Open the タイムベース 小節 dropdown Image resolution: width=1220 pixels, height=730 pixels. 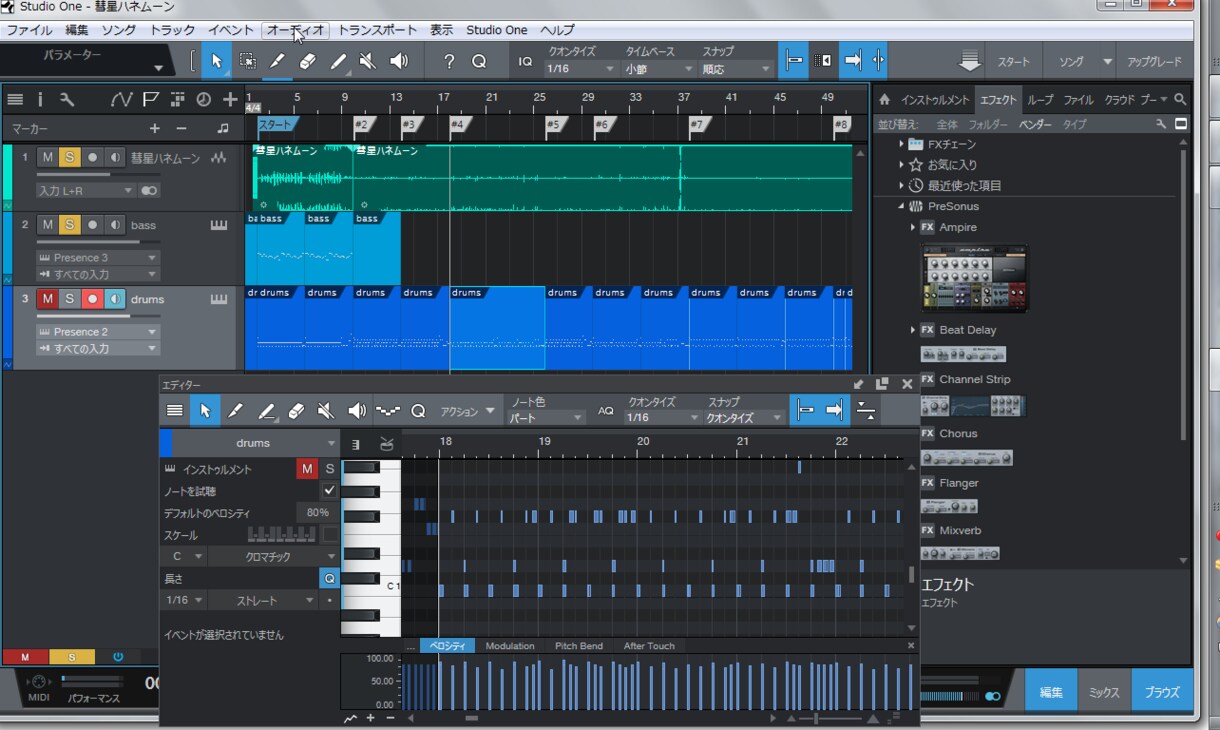659,69
